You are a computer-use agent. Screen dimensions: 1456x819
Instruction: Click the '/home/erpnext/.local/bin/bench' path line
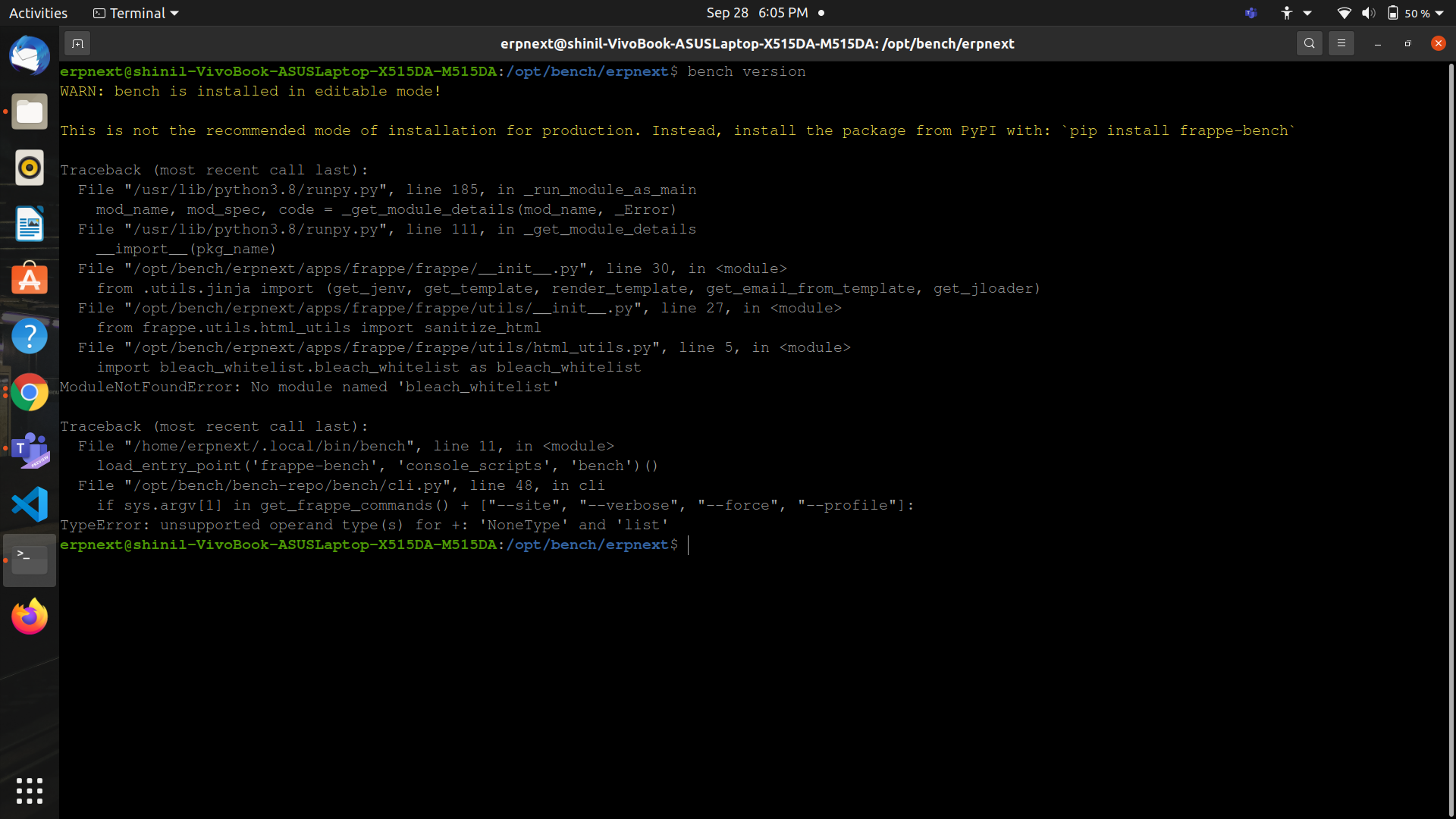346,446
